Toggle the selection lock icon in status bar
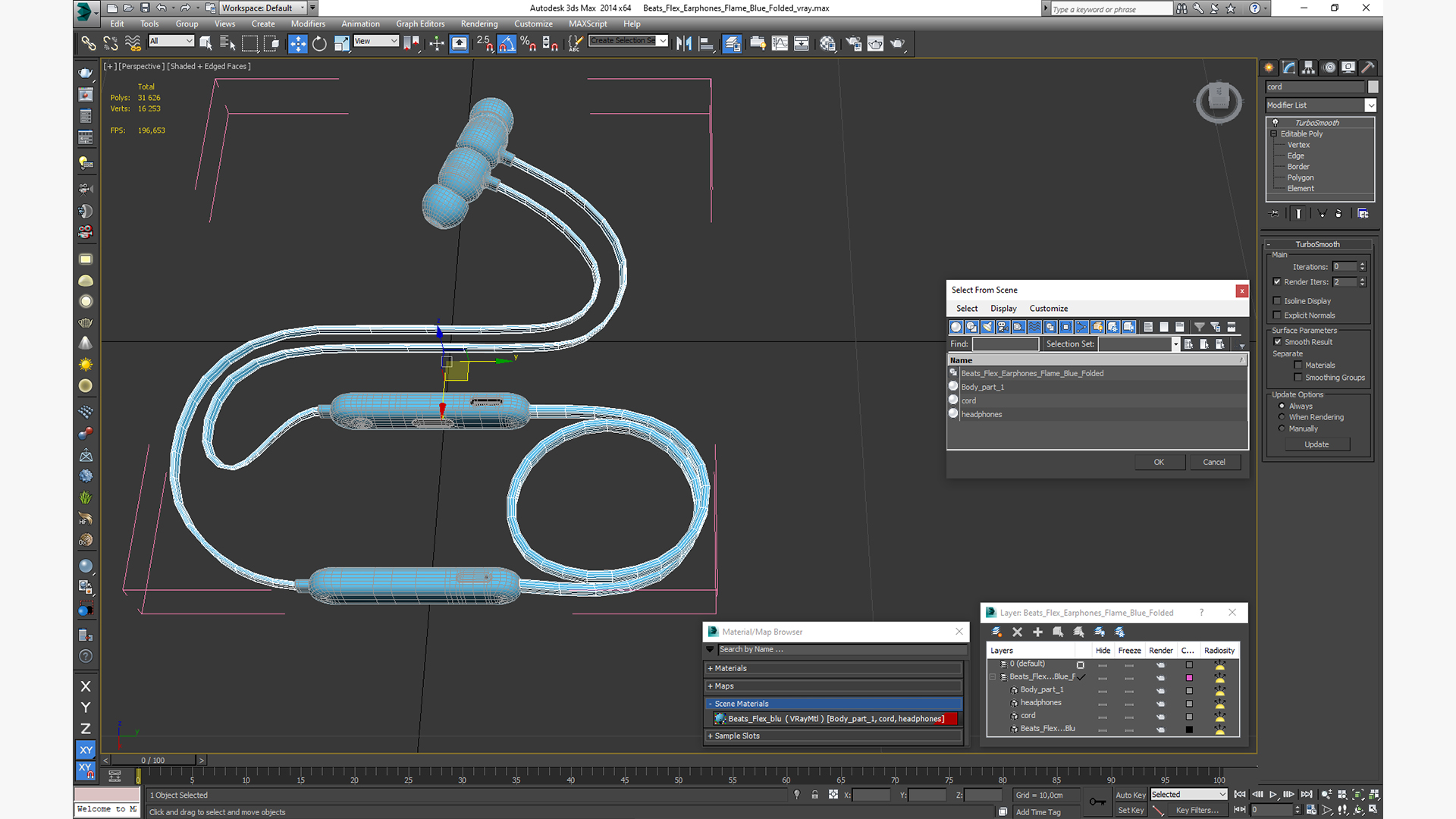Screen dimensions: 1456x819 tap(814, 795)
